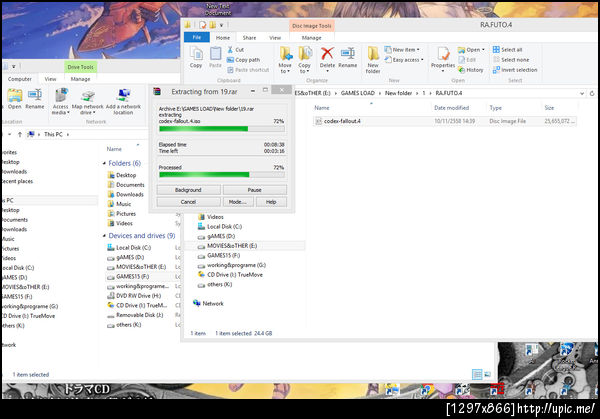Click Cut in the Clipboard group

click(236, 50)
